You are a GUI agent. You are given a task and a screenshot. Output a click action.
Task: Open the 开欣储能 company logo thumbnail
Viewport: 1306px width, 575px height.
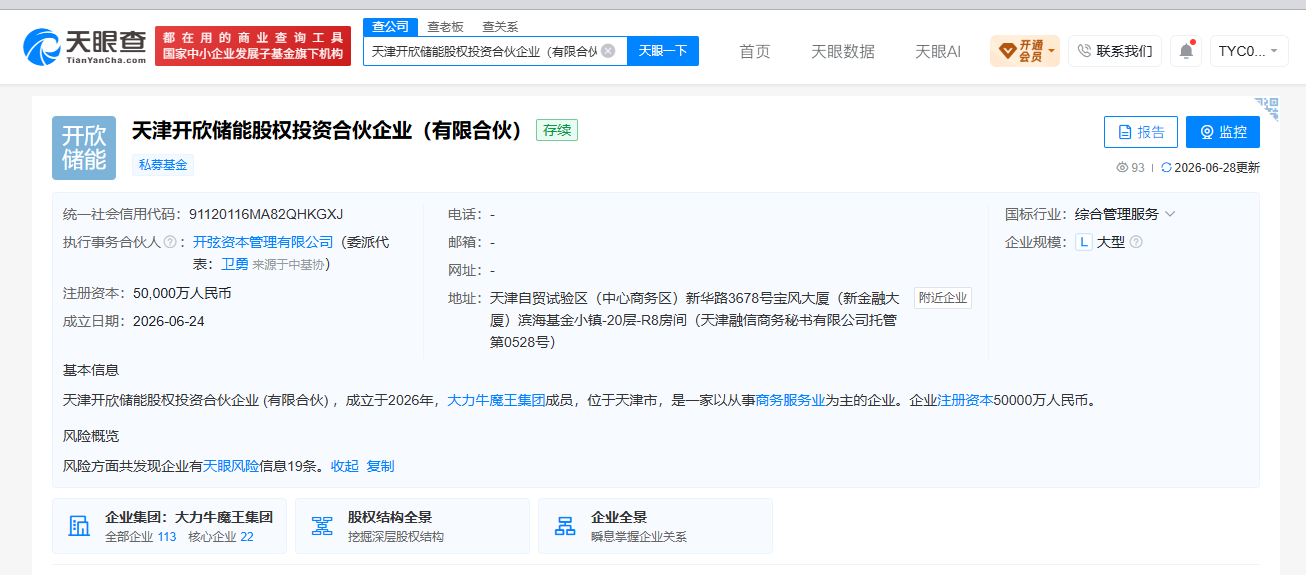tap(84, 148)
